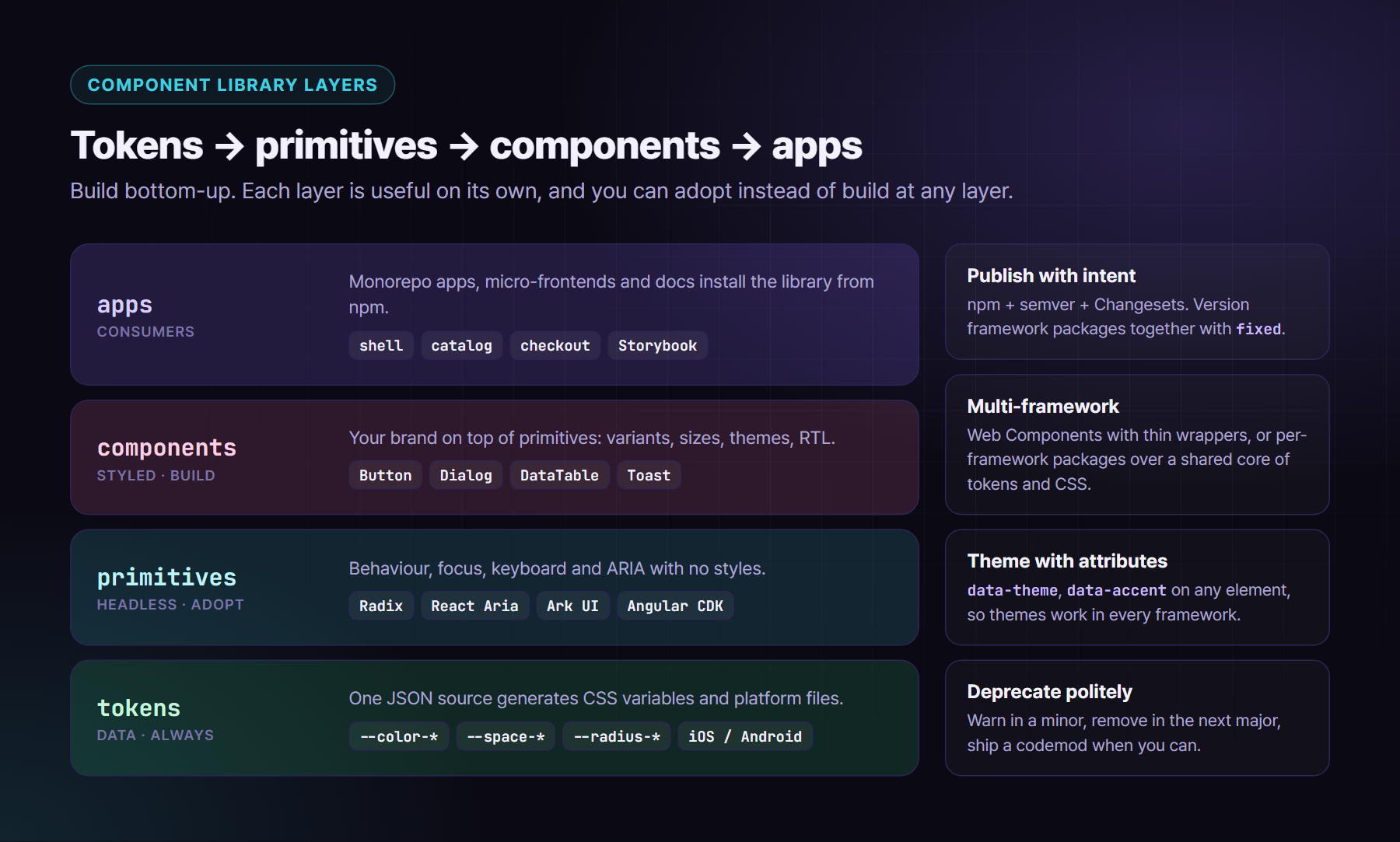Click the data-accent code keyword
This screenshot has width=1400, height=842.
click(x=1116, y=590)
